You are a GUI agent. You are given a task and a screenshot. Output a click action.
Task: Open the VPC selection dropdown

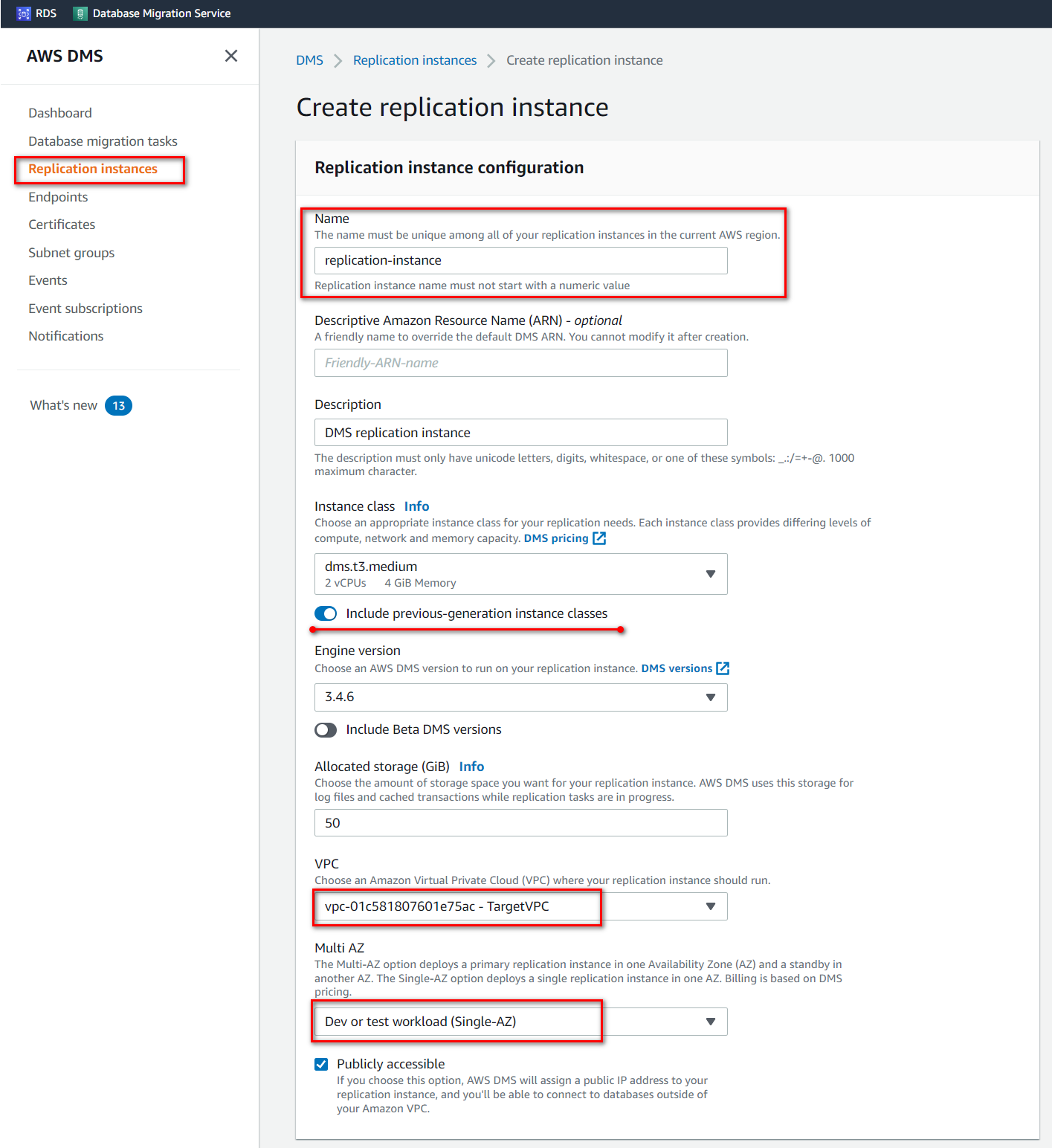click(x=520, y=906)
